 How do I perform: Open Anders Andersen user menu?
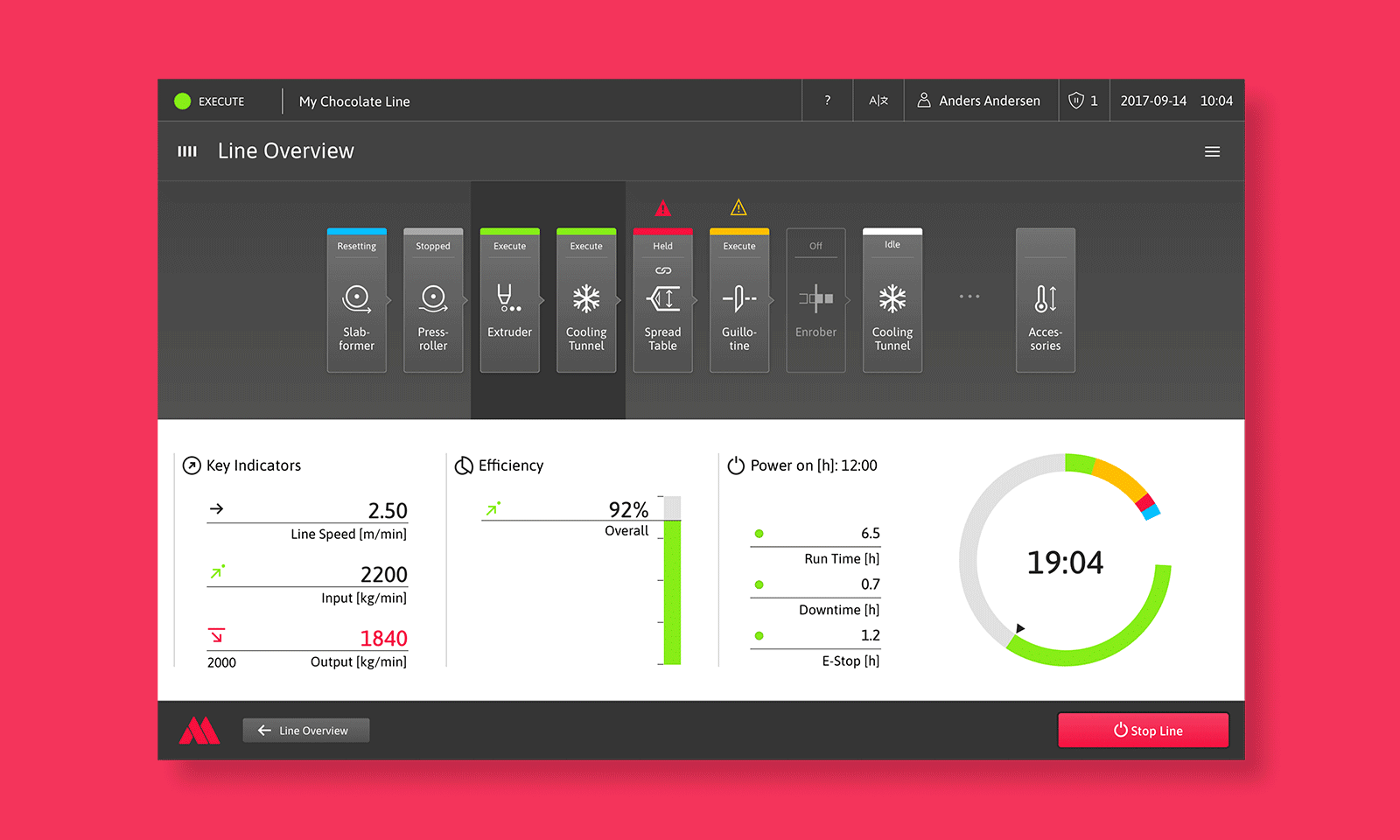(x=980, y=101)
